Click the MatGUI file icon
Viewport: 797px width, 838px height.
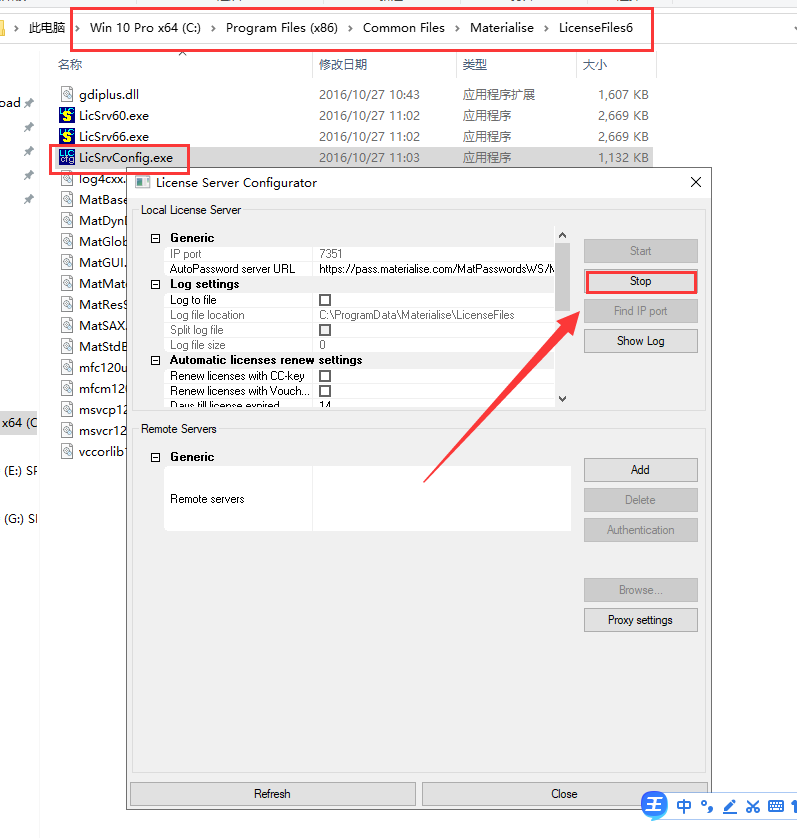tap(67, 262)
